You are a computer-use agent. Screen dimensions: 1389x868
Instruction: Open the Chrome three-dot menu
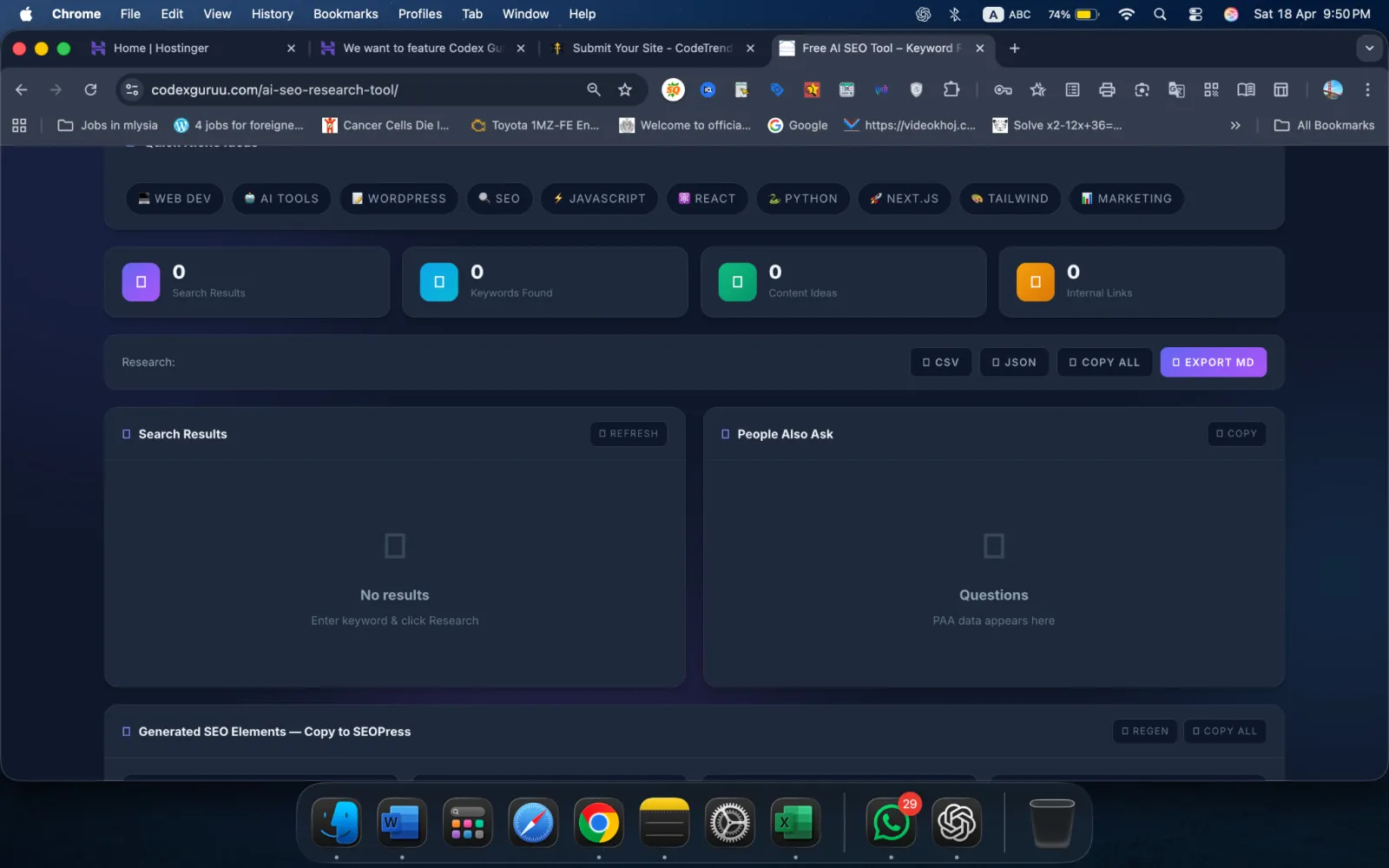click(1367, 89)
